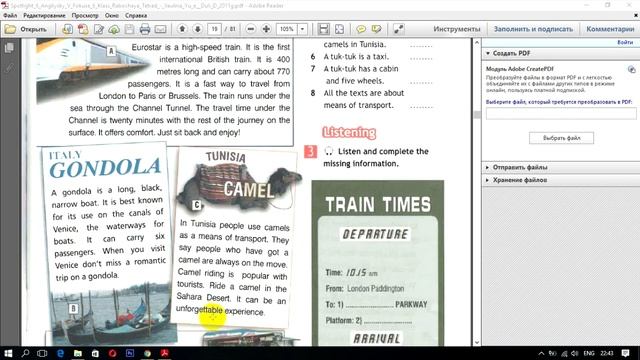Open the Окно menu
640x360 pixels.
(111, 16)
